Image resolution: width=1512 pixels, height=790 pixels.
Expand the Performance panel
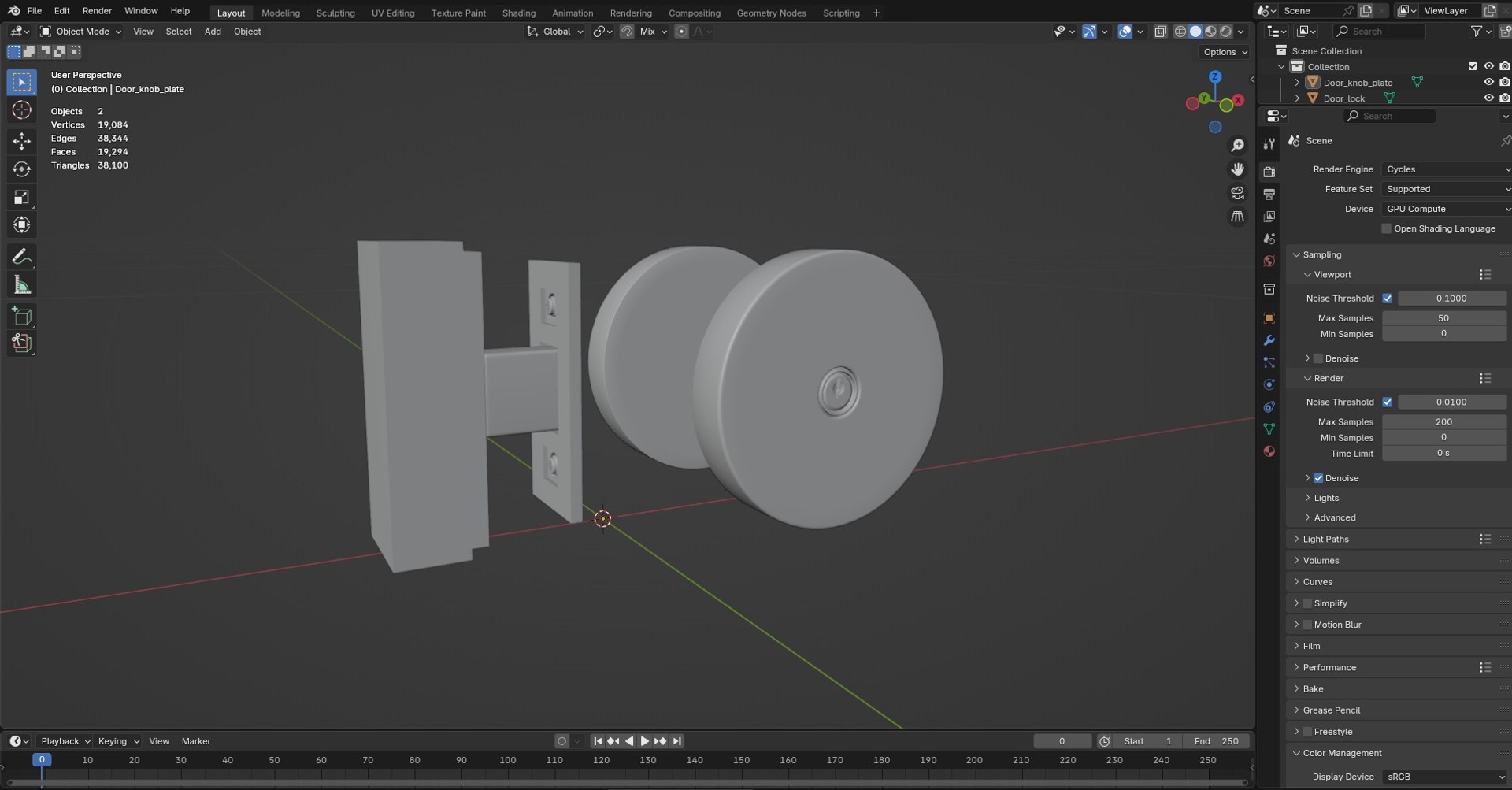pos(1329,667)
